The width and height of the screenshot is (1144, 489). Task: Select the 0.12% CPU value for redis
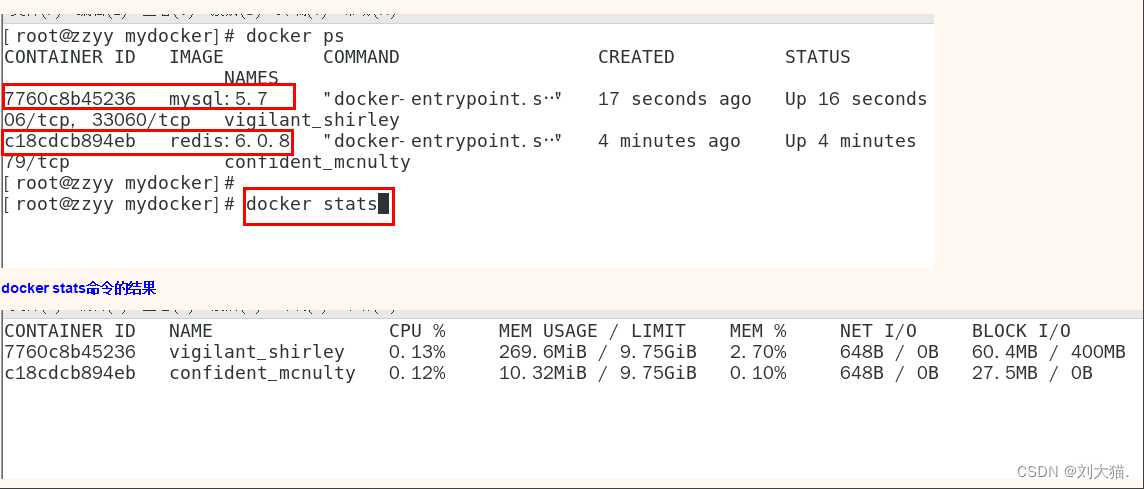417,373
